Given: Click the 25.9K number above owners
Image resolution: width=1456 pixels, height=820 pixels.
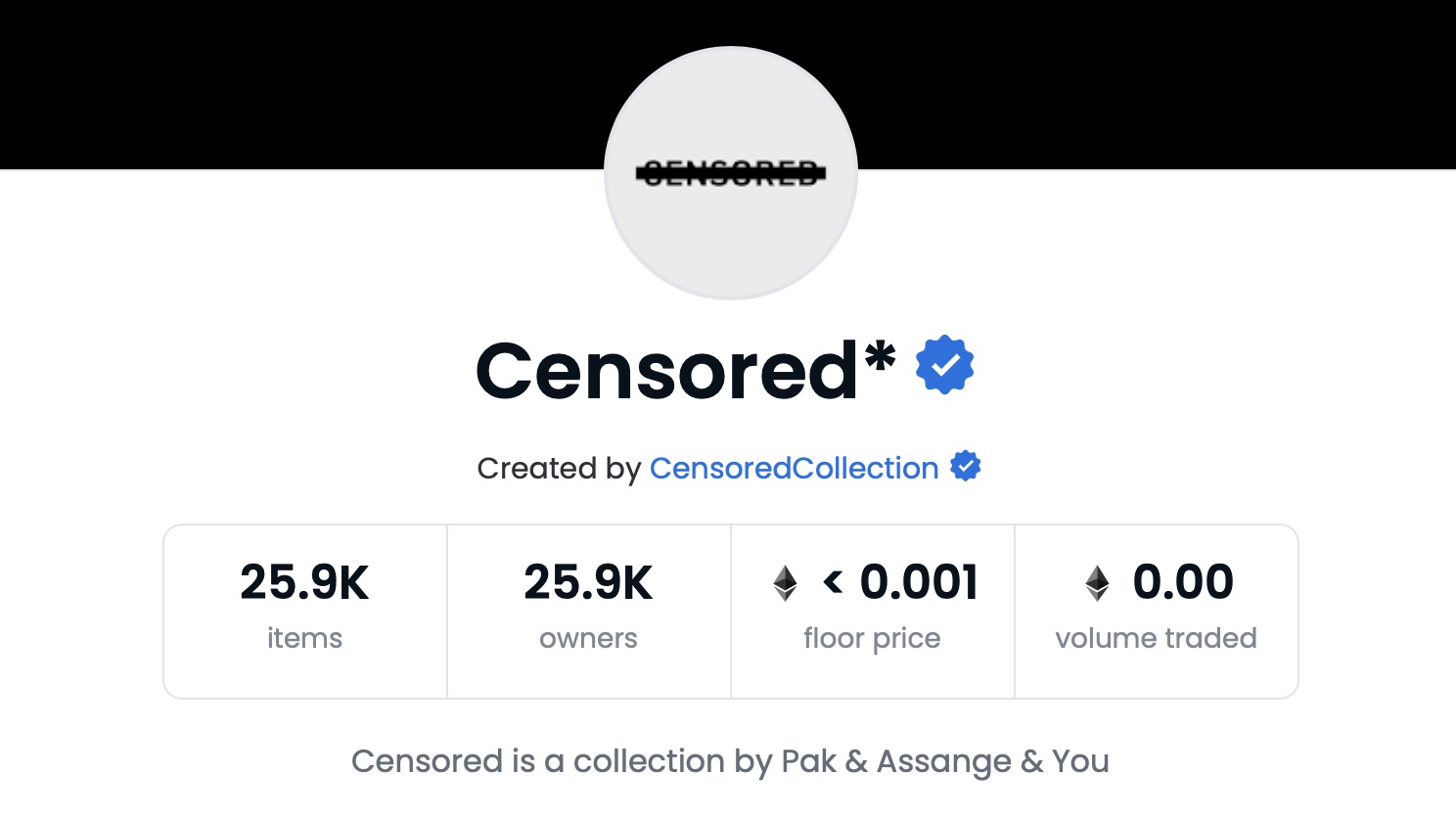Looking at the screenshot, I should 588,583.
